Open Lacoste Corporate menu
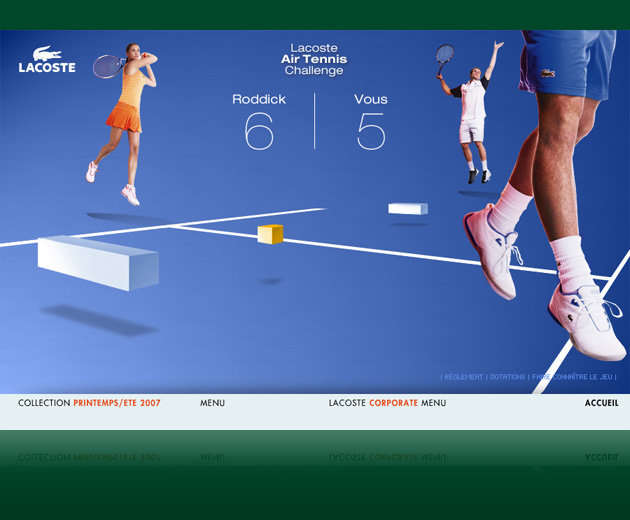 [x=387, y=403]
